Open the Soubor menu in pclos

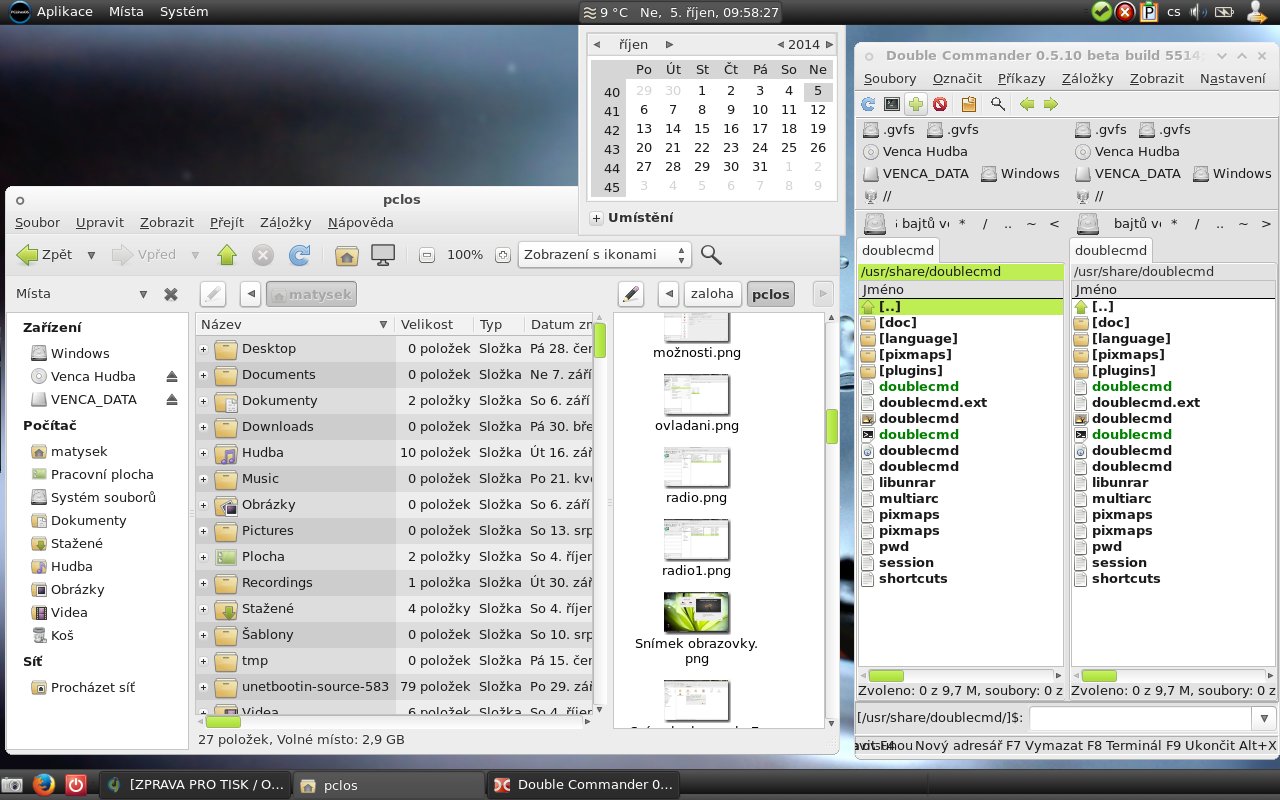pos(37,222)
